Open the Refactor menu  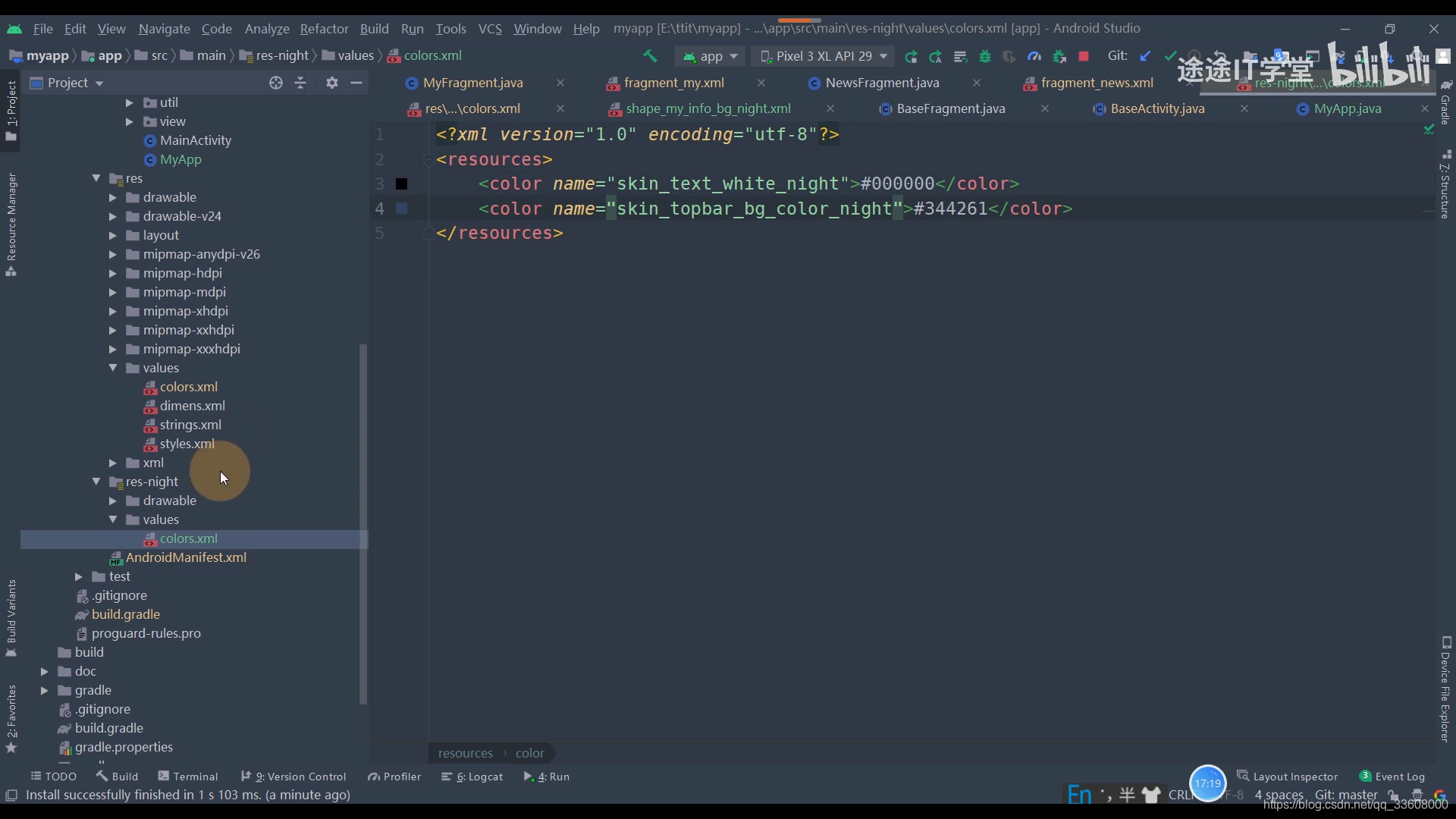coord(324,29)
